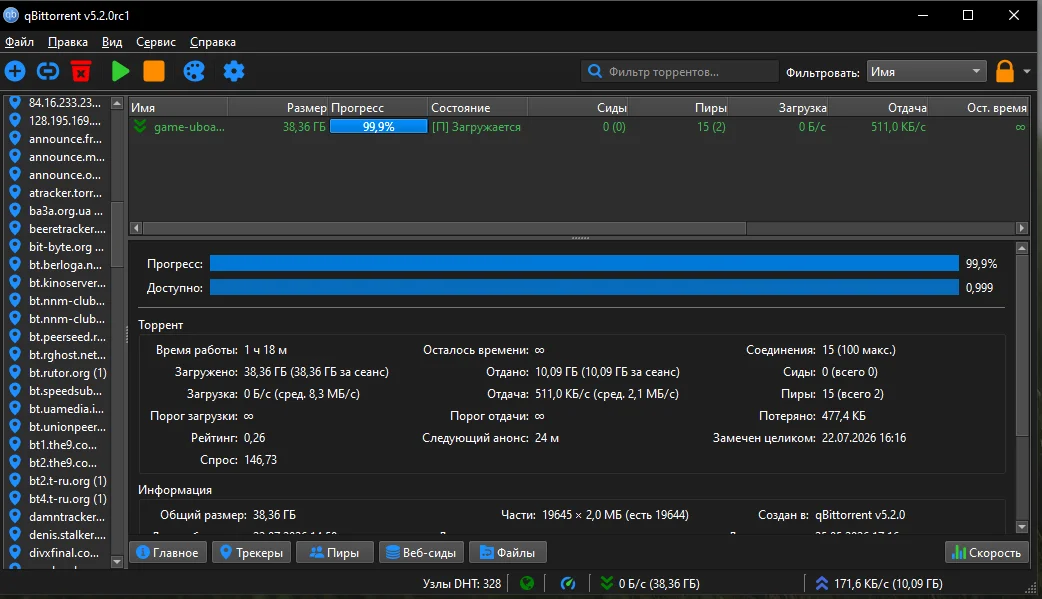Click the sidebar scrollbar down arrow
The height and width of the screenshot is (599, 1042).
click(117, 562)
